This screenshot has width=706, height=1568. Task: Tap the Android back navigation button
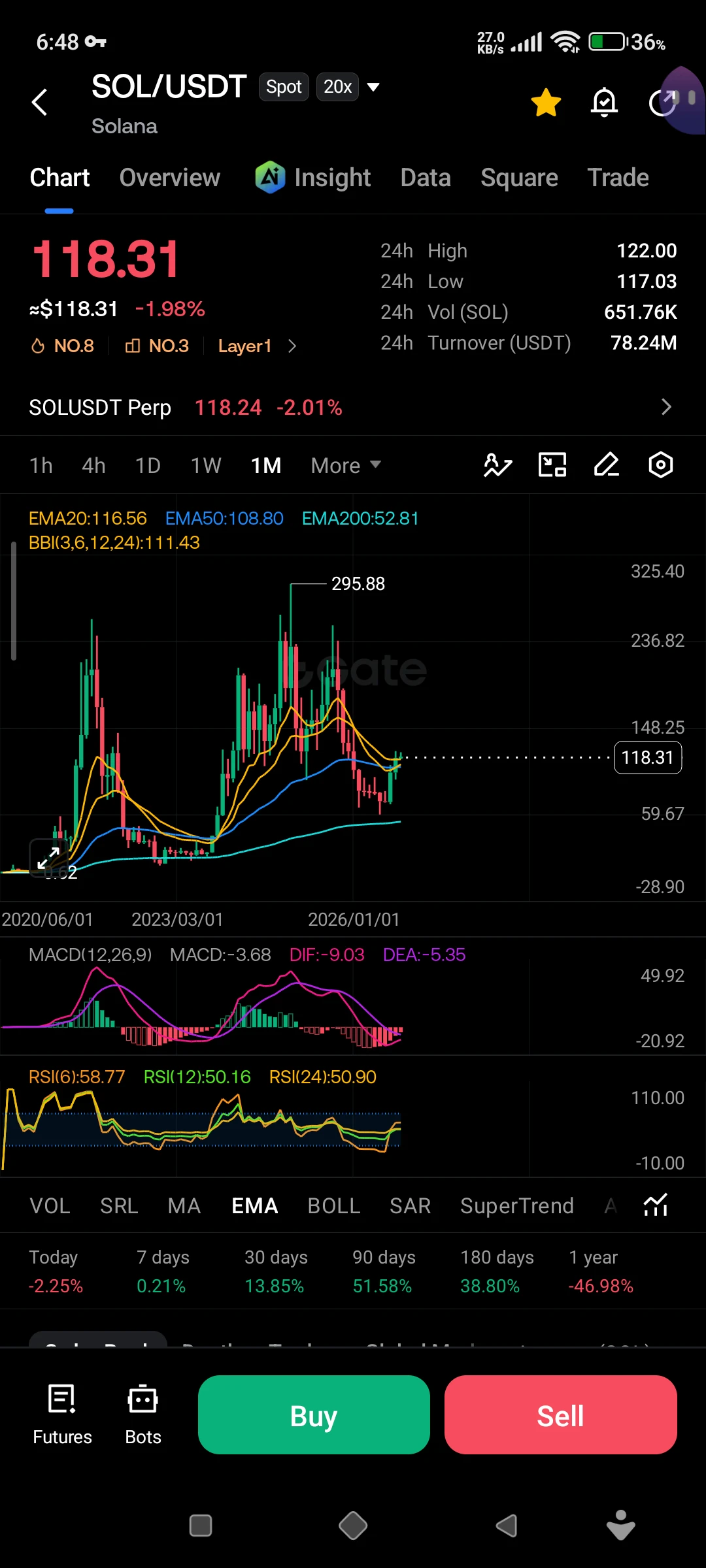507,1526
